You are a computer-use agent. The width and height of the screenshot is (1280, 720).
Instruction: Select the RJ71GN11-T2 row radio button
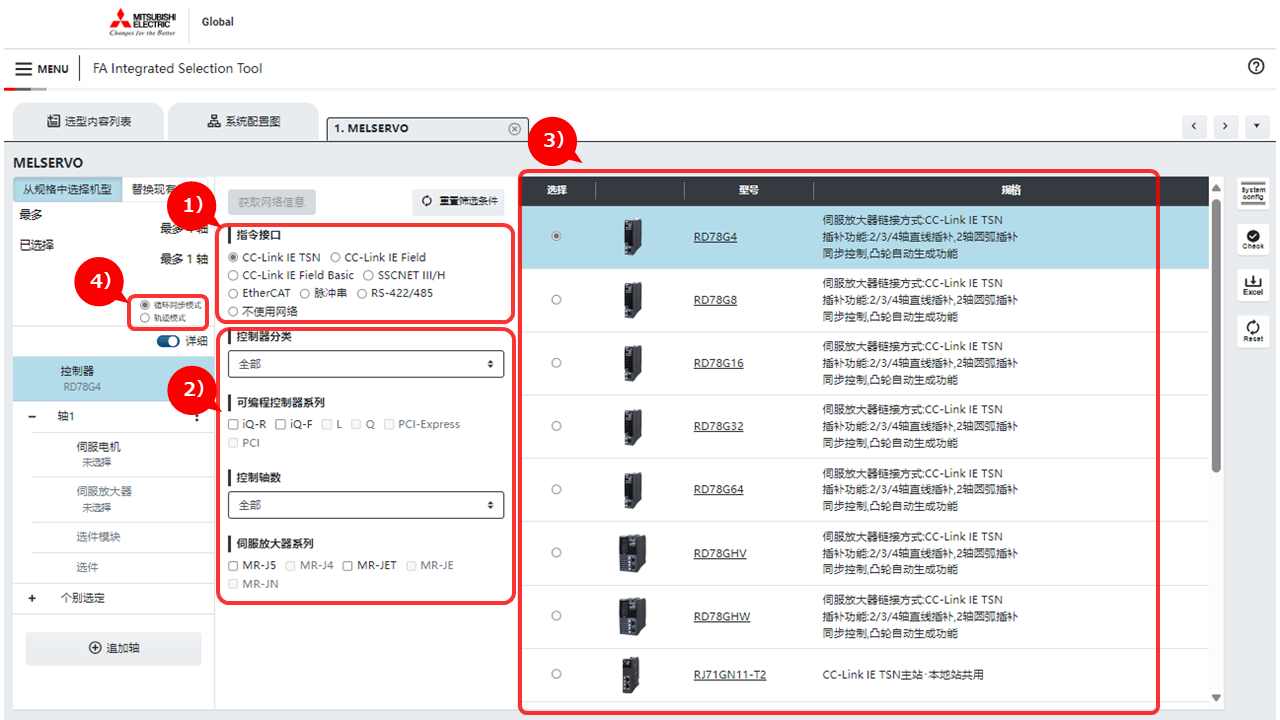[x=557, y=674]
